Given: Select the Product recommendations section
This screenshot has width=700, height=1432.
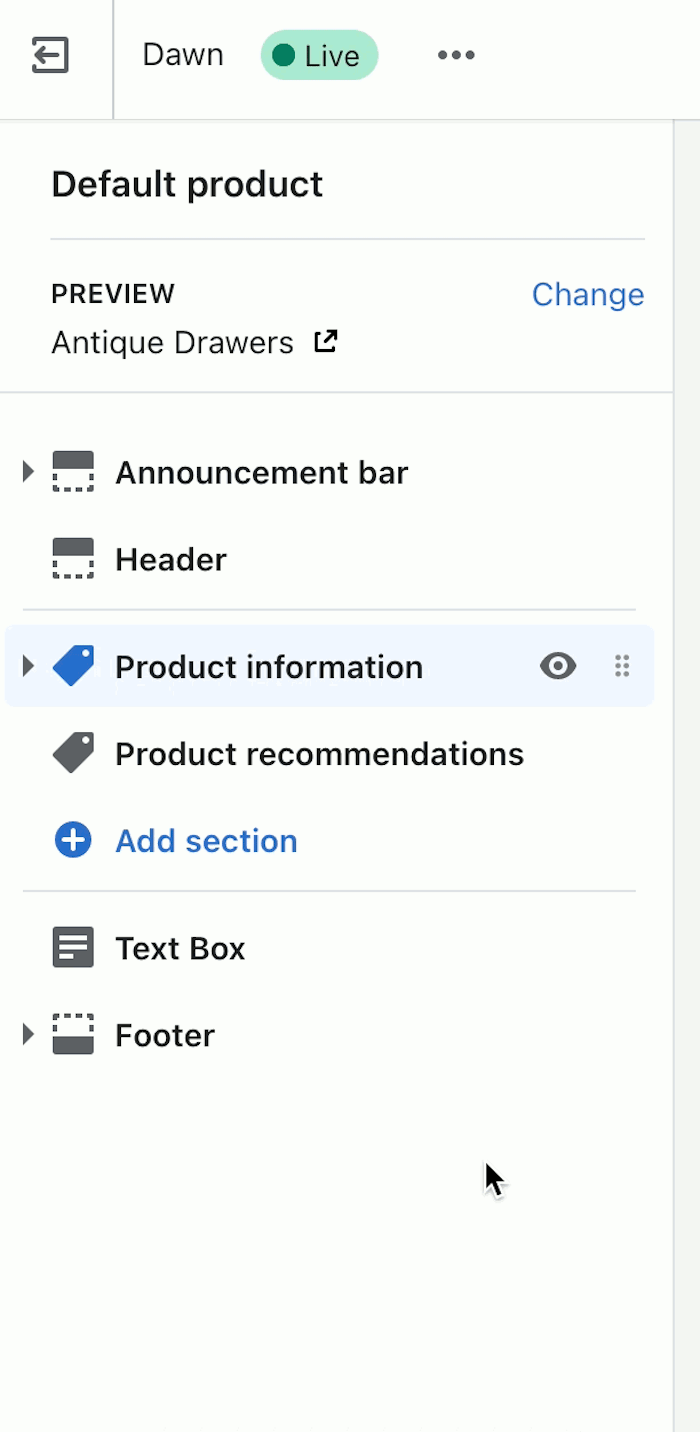Looking at the screenshot, I should tap(319, 753).
